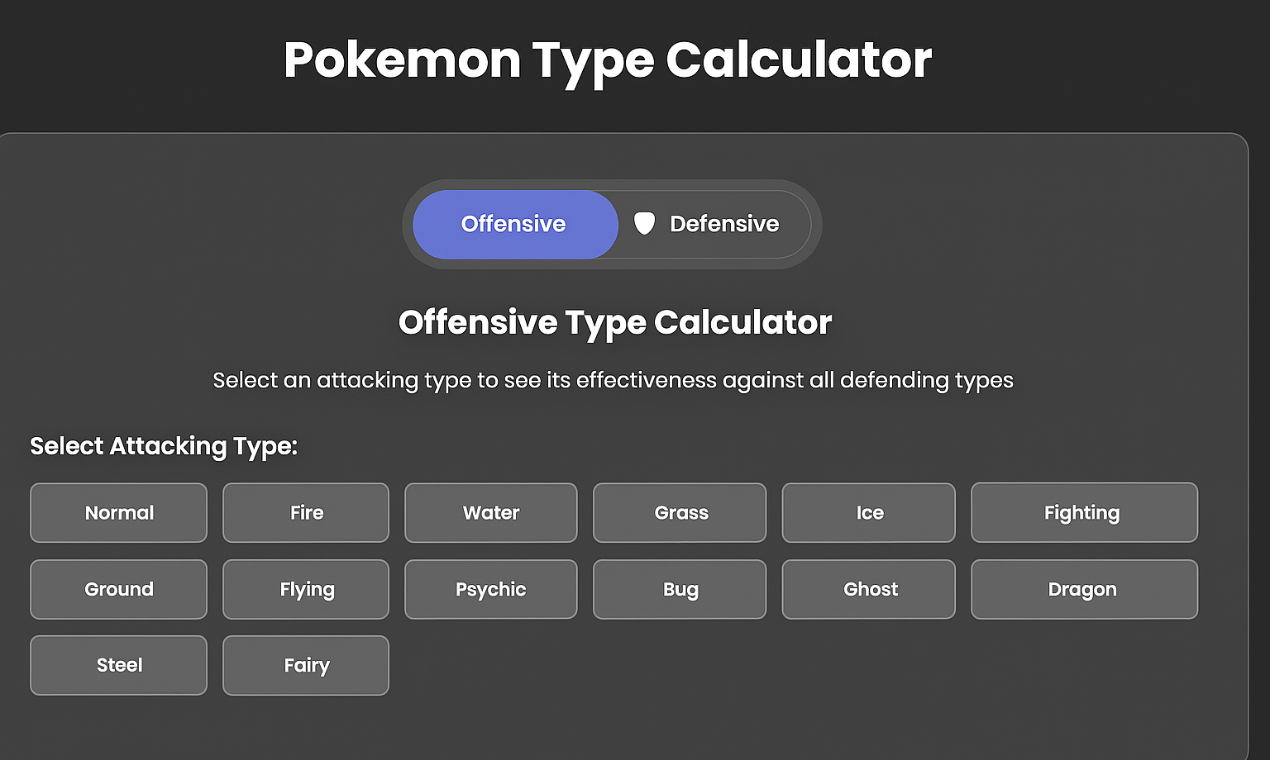
Task: Select Fairy as the attacking type
Action: 305,665
